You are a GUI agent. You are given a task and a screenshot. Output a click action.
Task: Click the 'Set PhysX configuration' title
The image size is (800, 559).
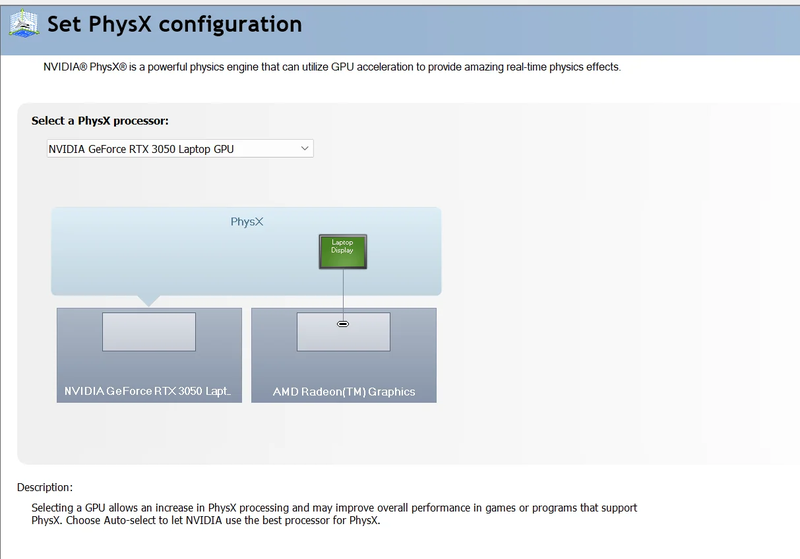(174, 24)
